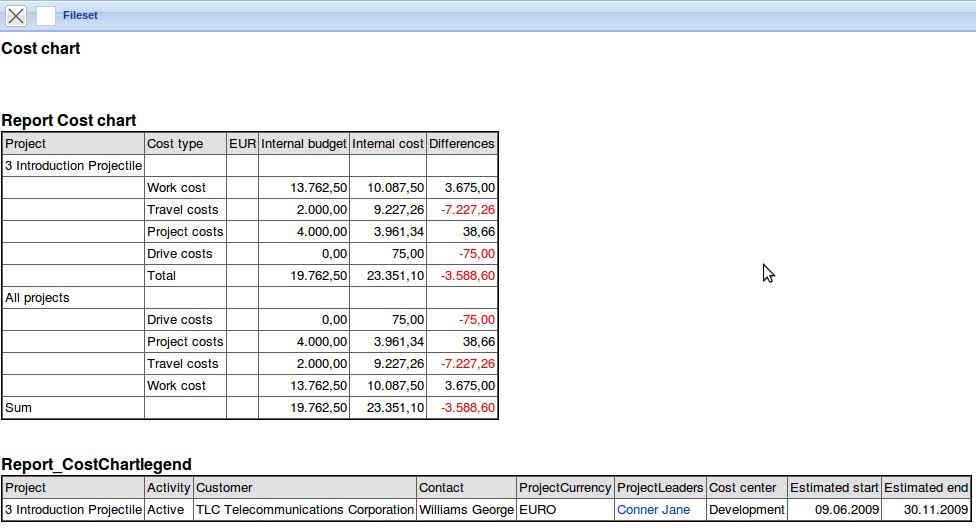Click the Cost type column header
The image size is (976, 528).
pos(175,144)
